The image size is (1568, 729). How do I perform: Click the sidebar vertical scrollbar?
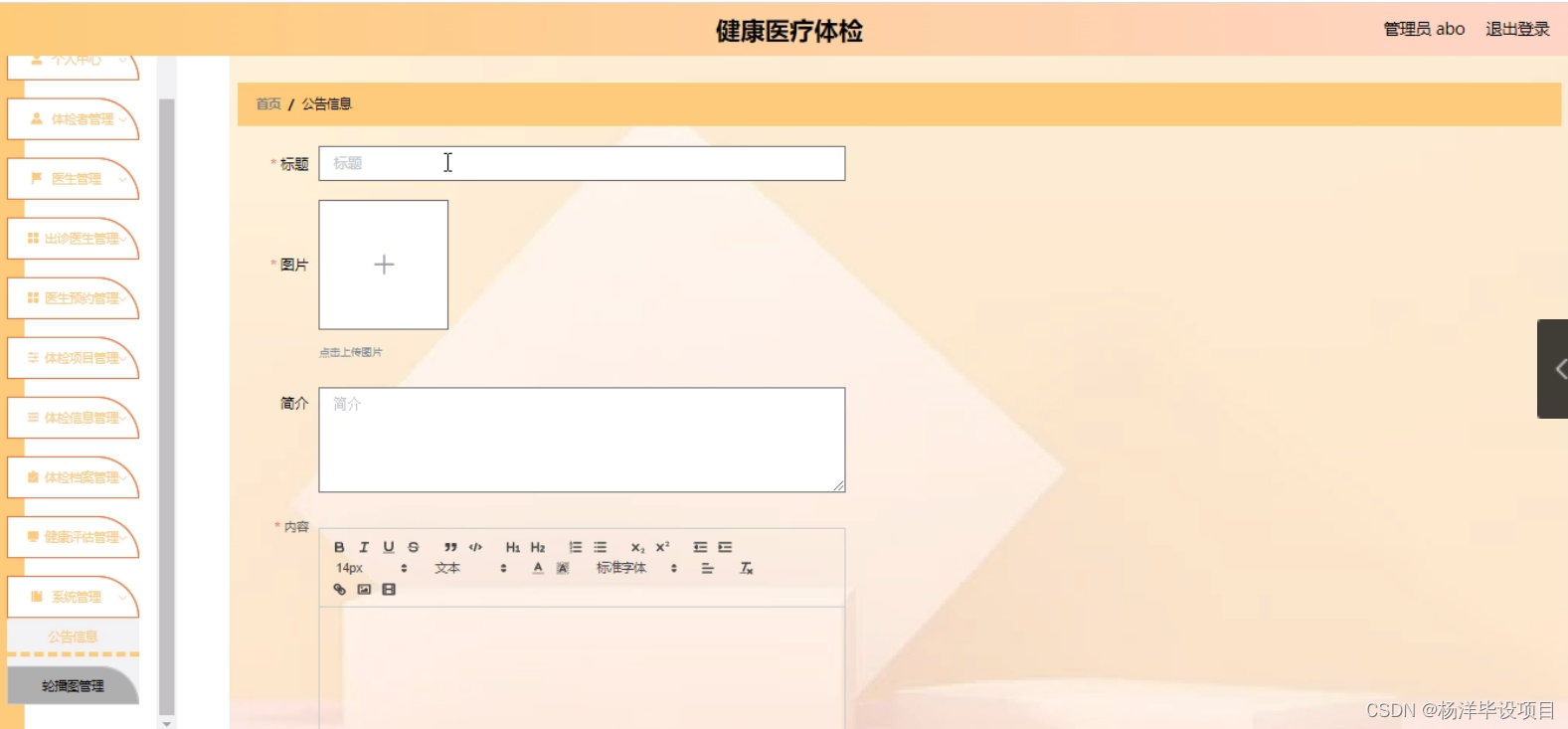(x=166, y=408)
